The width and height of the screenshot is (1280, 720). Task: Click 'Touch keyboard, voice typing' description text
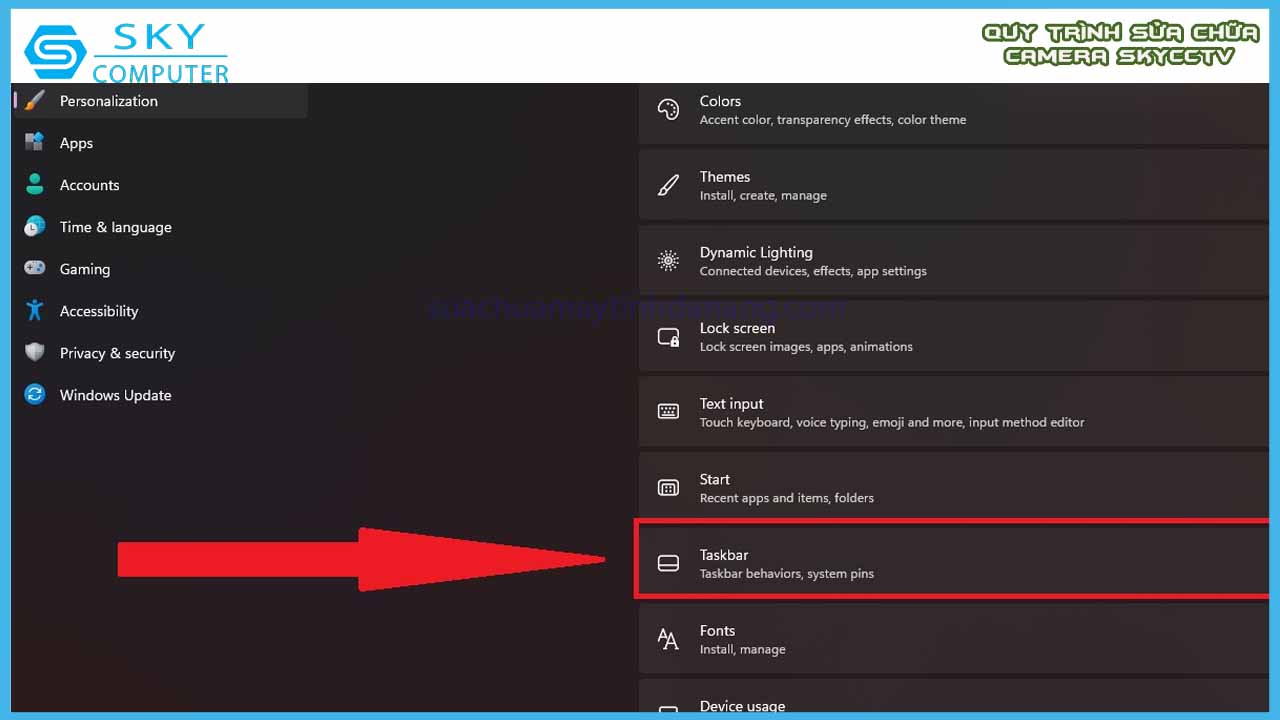pos(892,423)
